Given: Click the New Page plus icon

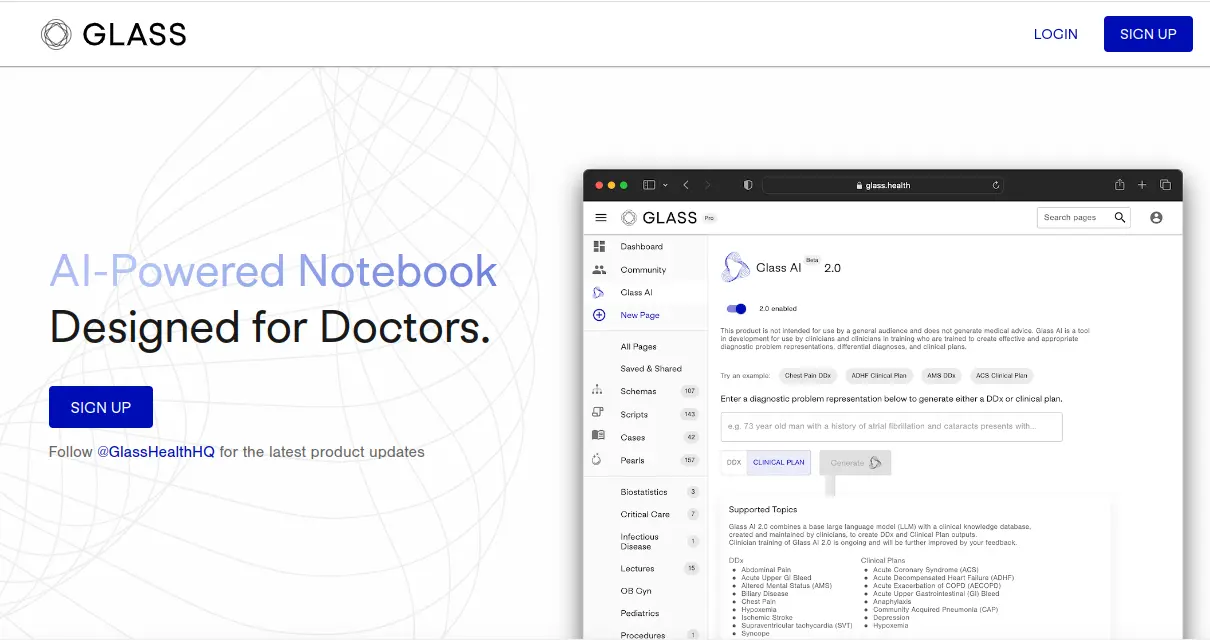Looking at the screenshot, I should pyautogui.click(x=599, y=315).
